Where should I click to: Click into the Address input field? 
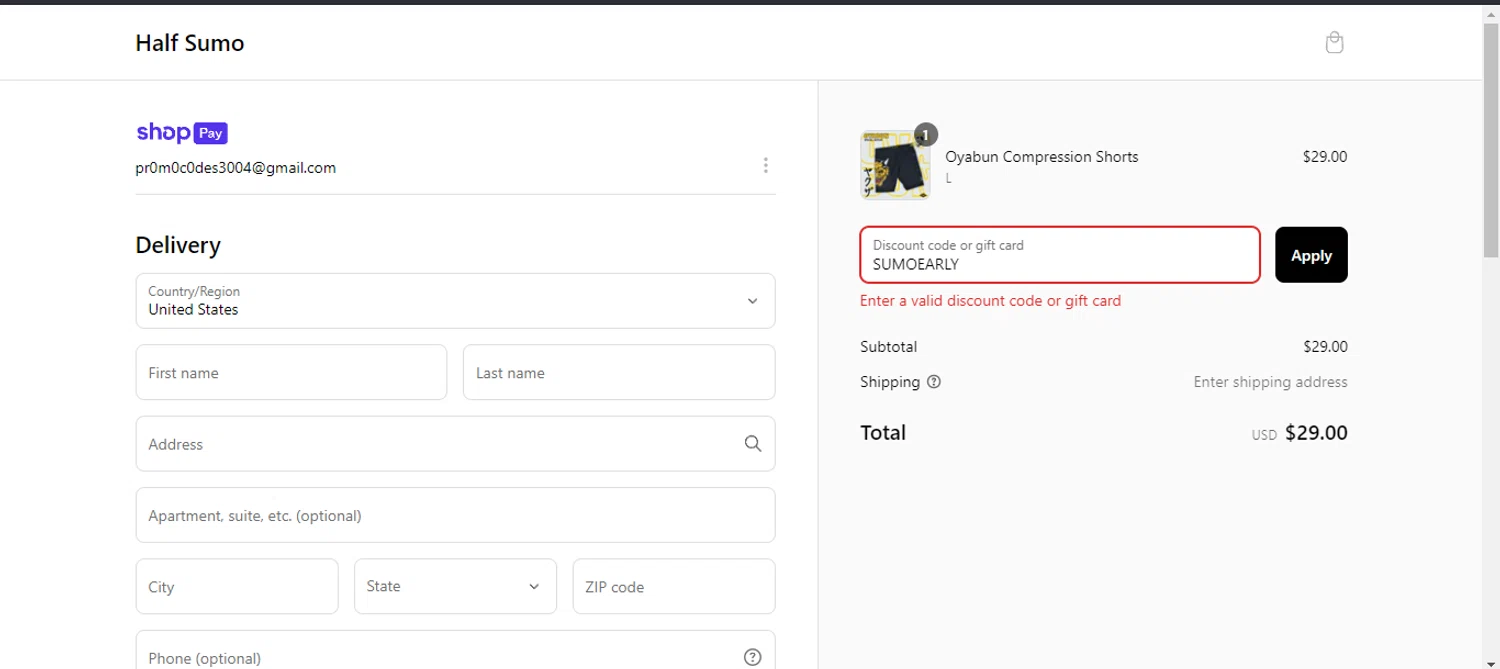tap(455, 444)
